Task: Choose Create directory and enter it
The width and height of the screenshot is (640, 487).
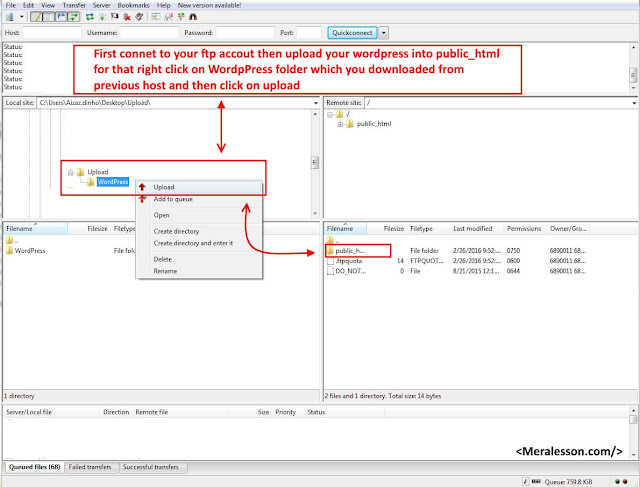Action: (x=199, y=243)
